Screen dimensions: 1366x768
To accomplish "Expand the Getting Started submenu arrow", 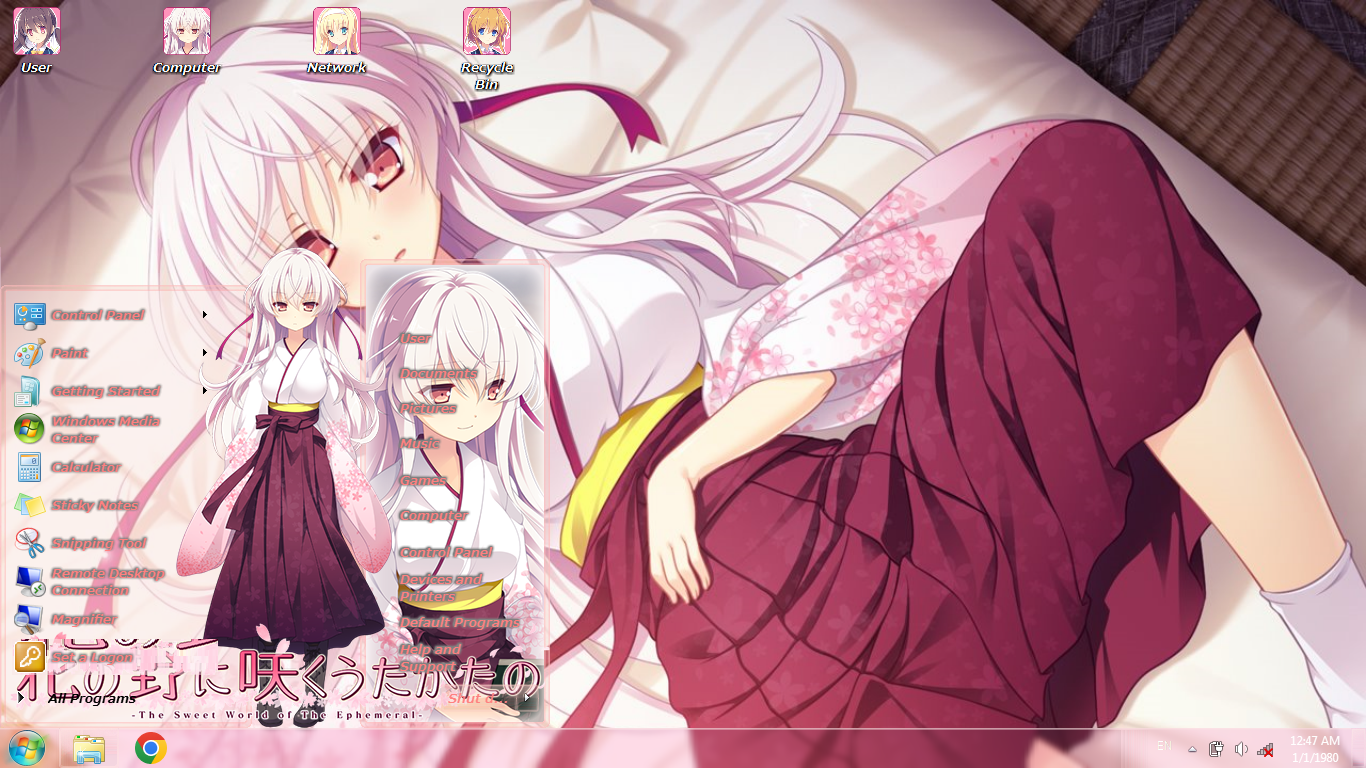I will (205, 391).
